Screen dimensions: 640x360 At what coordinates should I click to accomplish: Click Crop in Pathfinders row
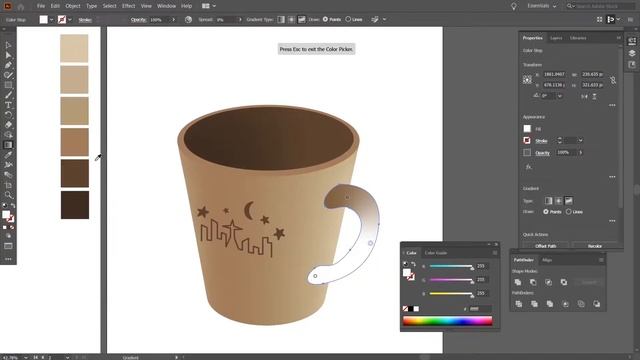pos(565,304)
